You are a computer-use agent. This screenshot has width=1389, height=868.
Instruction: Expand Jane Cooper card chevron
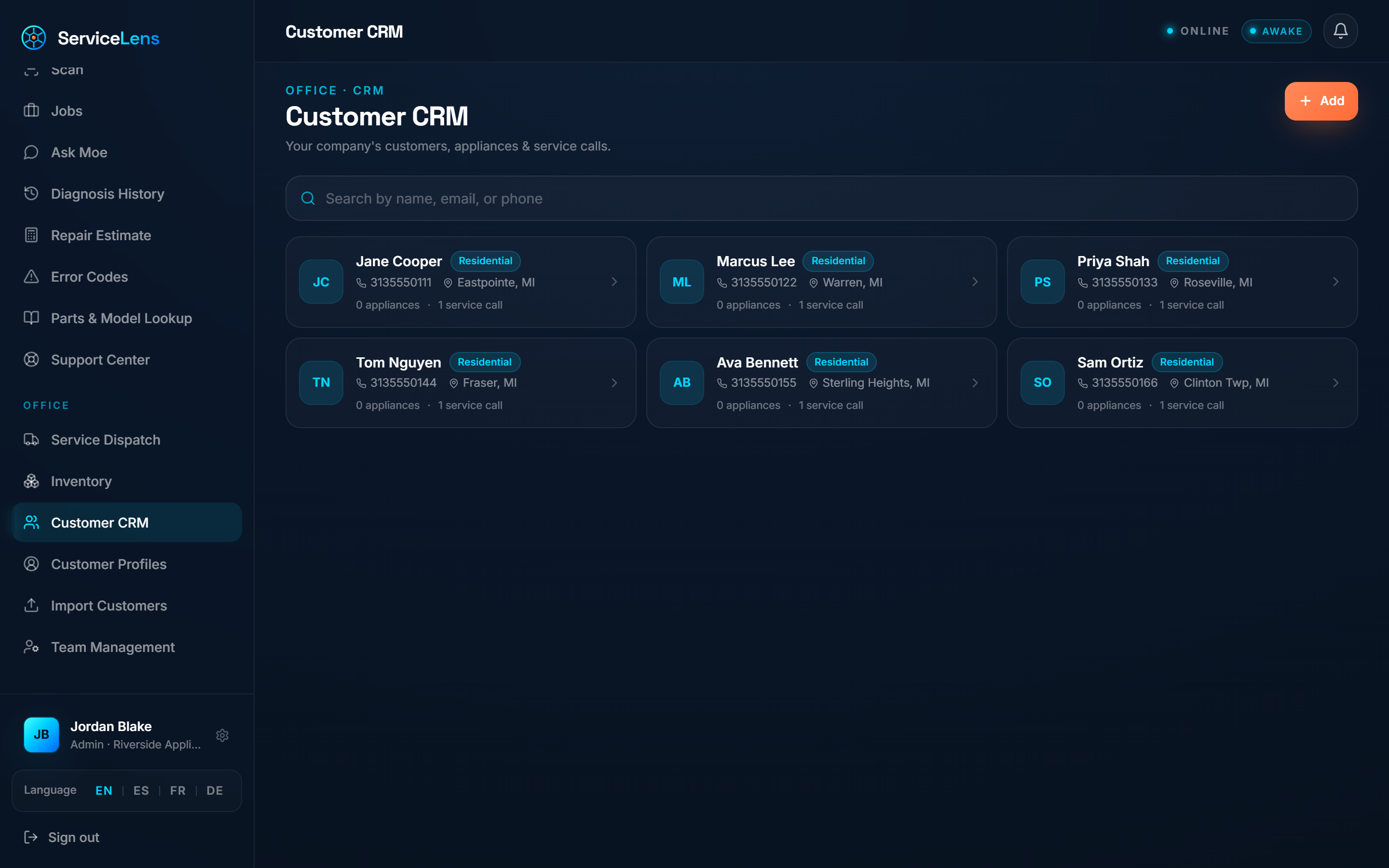(x=614, y=282)
